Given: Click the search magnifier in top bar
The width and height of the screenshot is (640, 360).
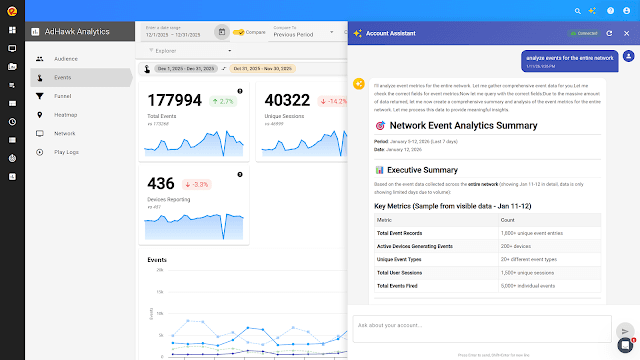Looking at the screenshot, I should click(x=578, y=11).
